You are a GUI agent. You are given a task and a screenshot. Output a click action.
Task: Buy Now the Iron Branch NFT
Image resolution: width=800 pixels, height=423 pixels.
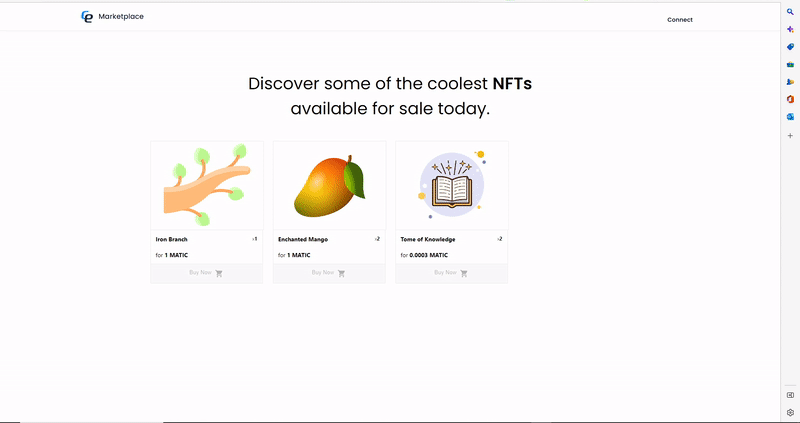point(207,273)
